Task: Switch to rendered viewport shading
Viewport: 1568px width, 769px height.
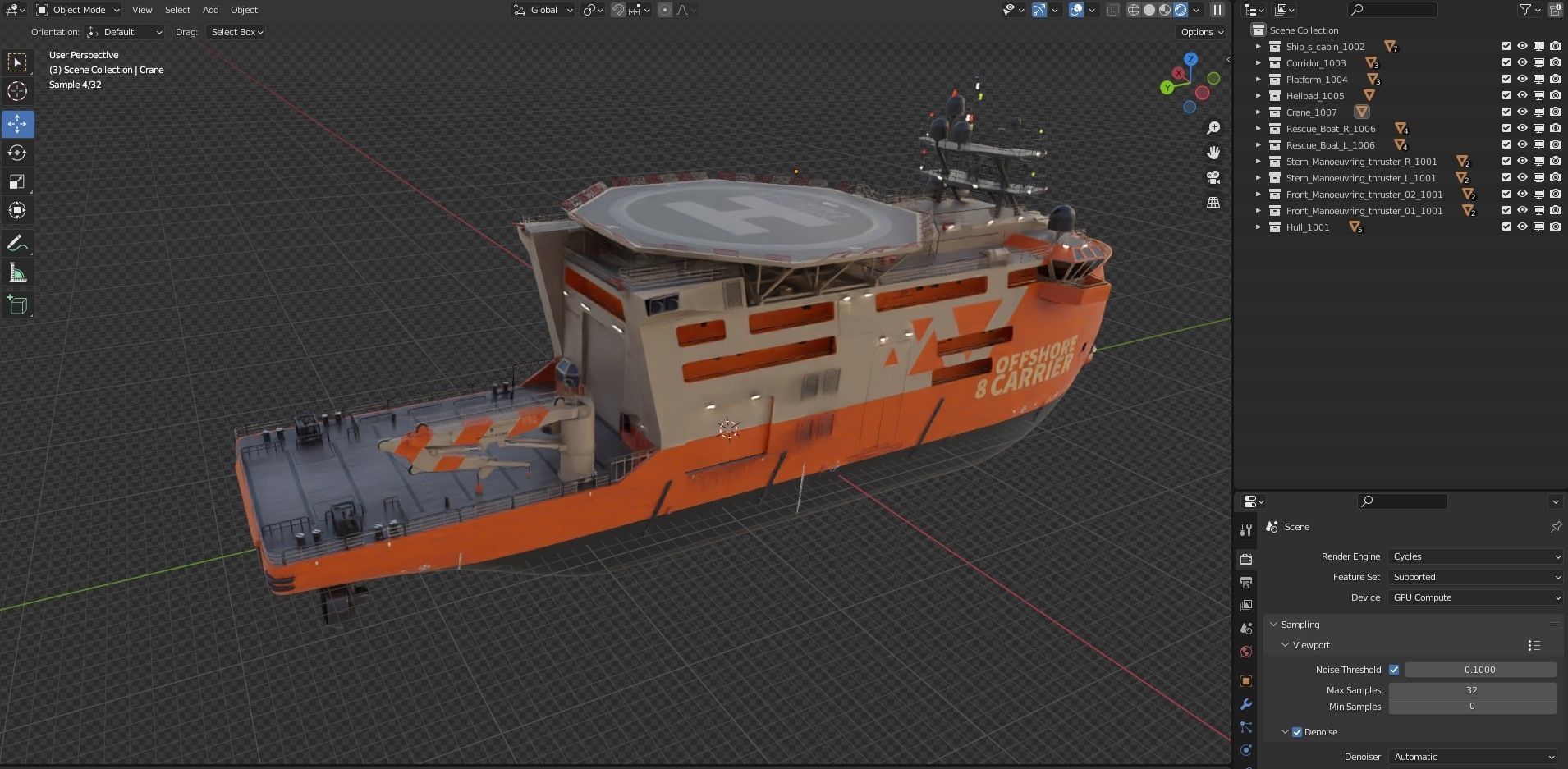Action: click(x=1181, y=10)
